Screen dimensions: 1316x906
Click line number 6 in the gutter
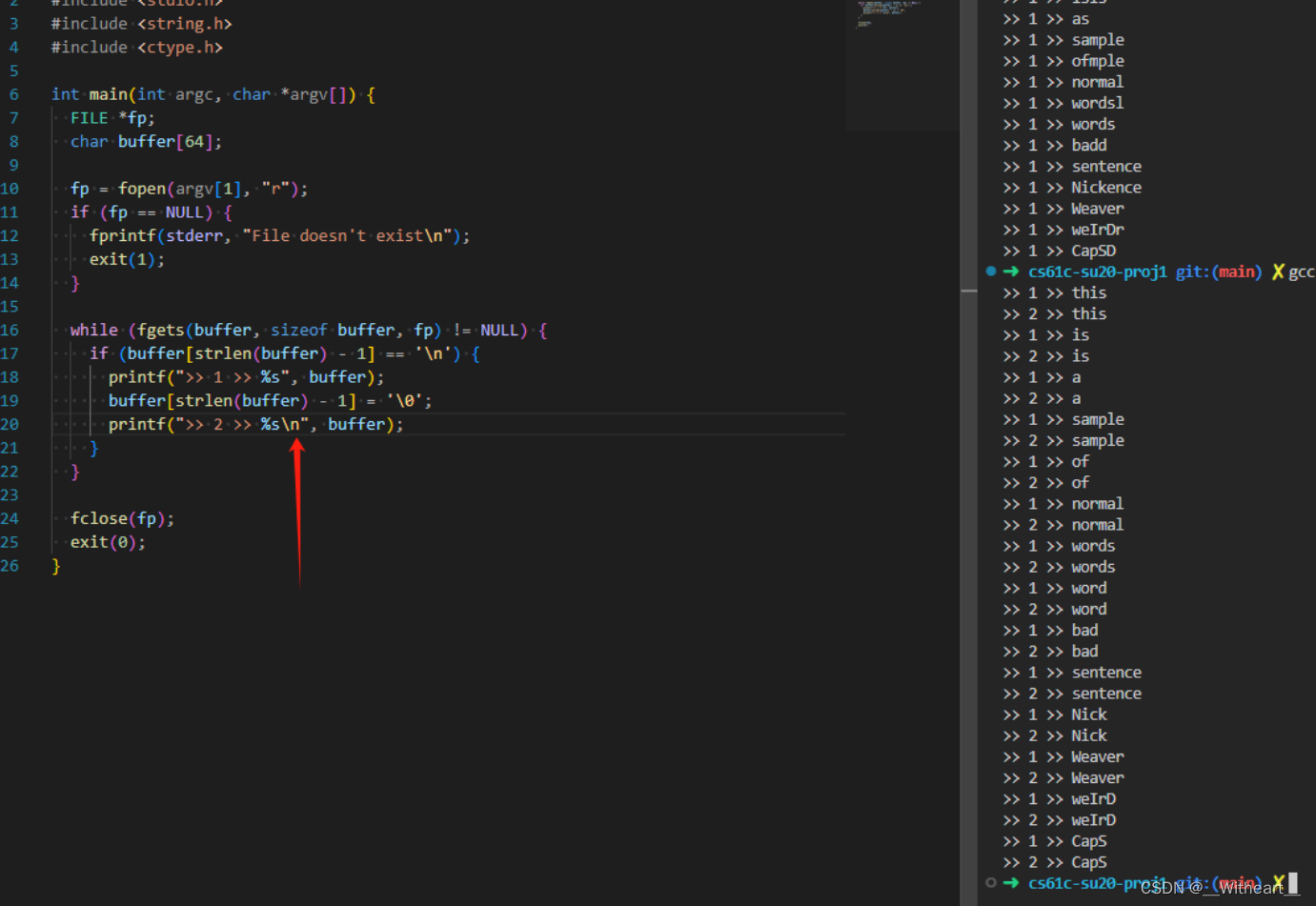pos(13,94)
